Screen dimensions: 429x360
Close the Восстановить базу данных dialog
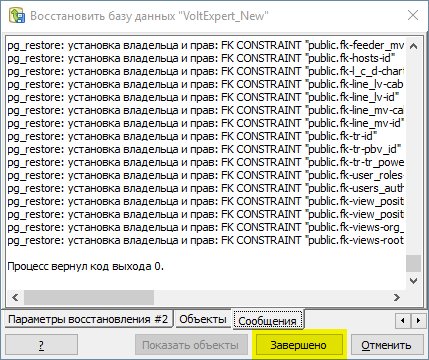pos(413,15)
